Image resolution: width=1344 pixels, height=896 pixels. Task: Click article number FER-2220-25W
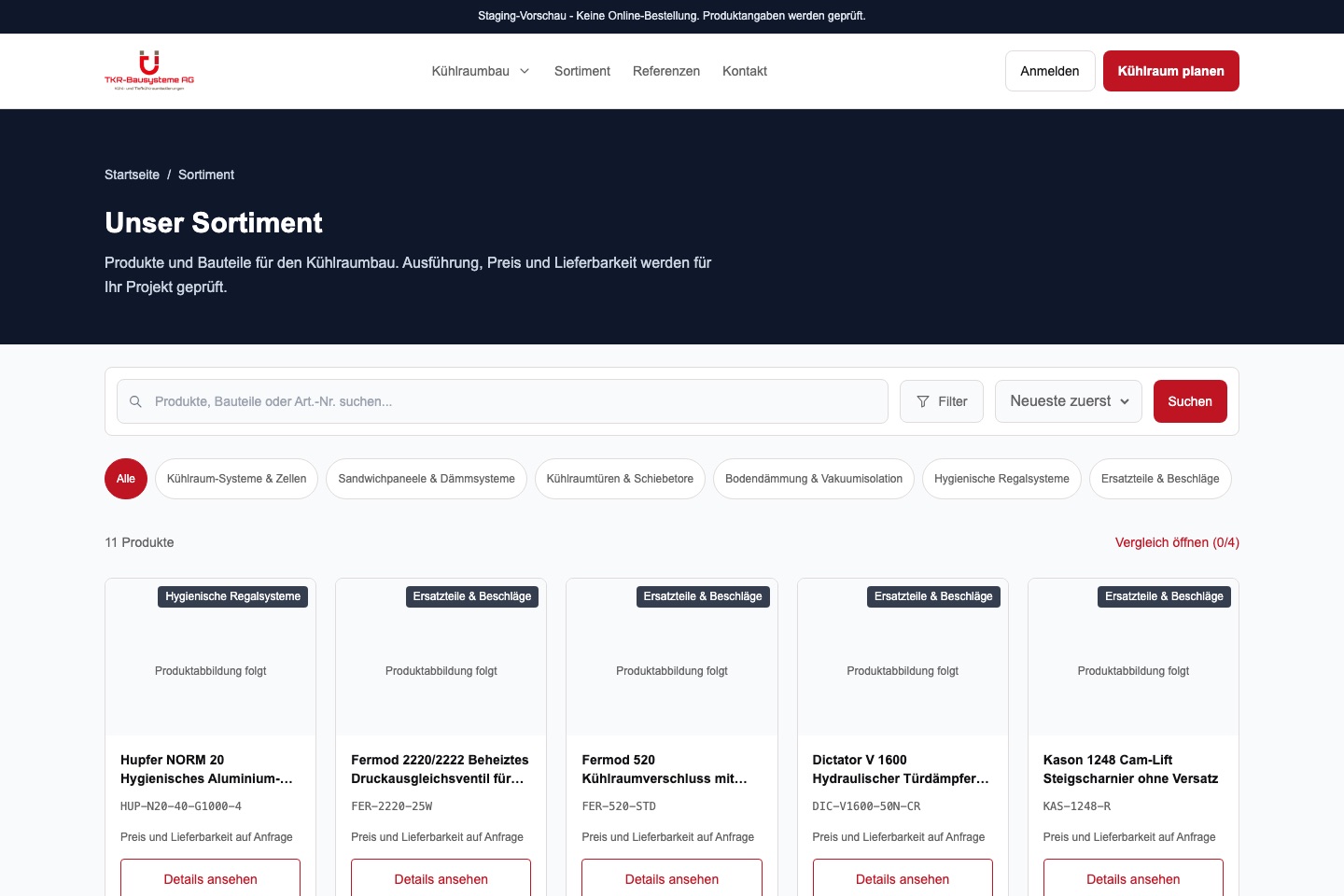click(391, 806)
